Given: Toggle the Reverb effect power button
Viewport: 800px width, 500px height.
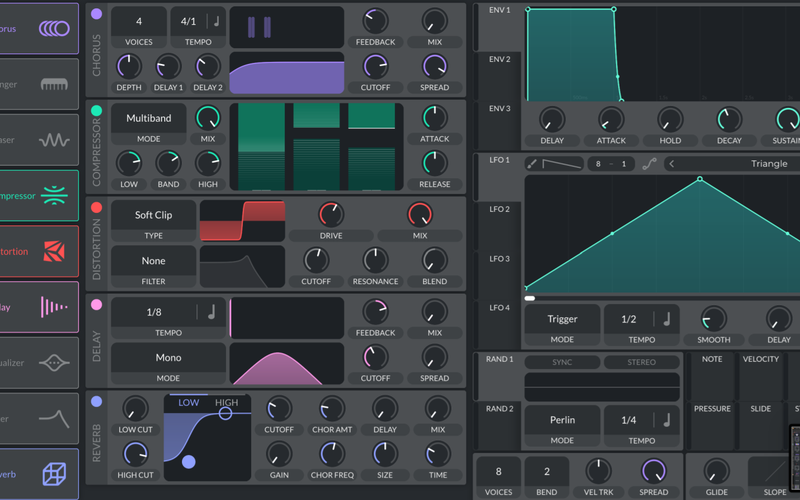Looking at the screenshot, I should pos(96,401).
